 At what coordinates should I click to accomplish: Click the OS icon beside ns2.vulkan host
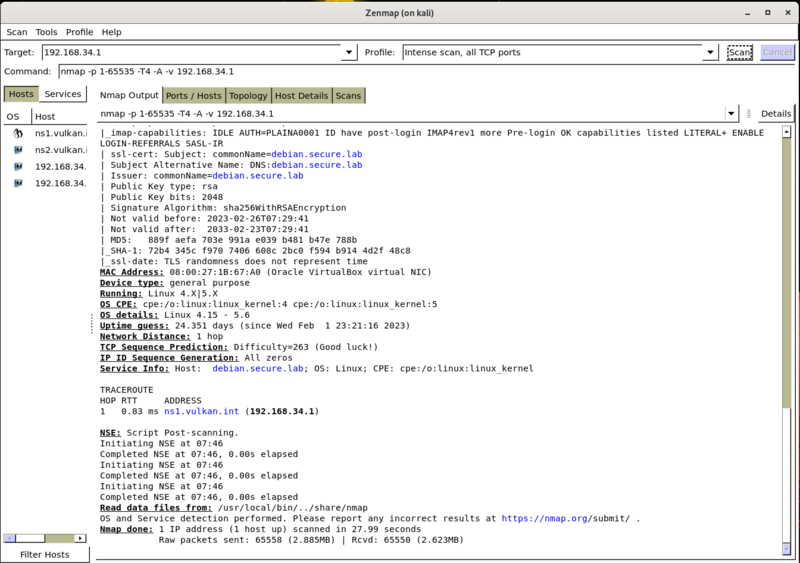pos(17,149)
